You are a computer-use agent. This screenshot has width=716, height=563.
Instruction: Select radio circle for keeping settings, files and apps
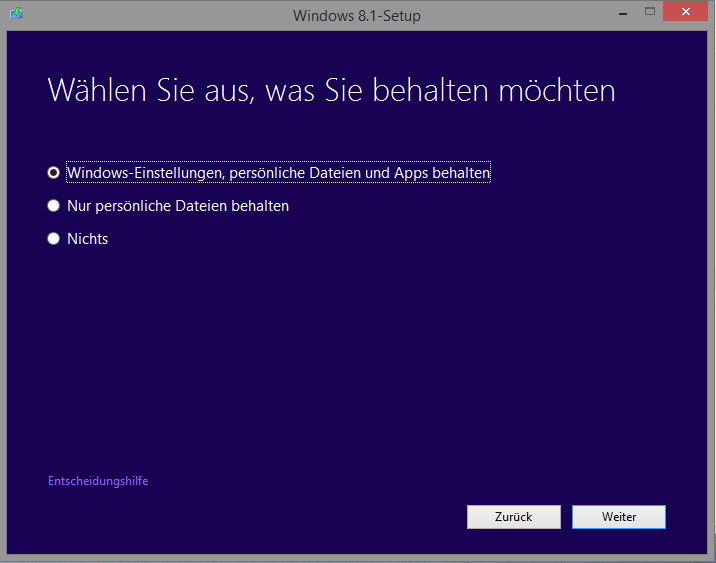54,172
